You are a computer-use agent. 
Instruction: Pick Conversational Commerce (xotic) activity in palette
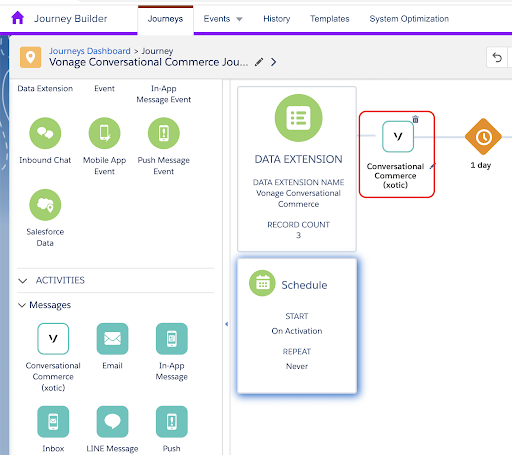click(53, 339)
